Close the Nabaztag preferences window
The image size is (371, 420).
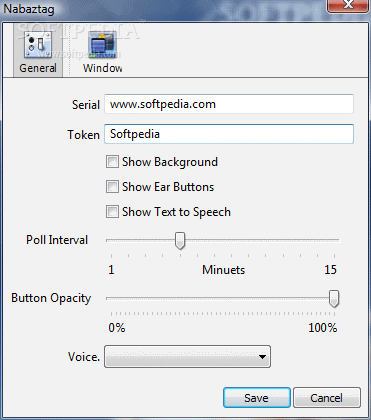pos(348,5)
